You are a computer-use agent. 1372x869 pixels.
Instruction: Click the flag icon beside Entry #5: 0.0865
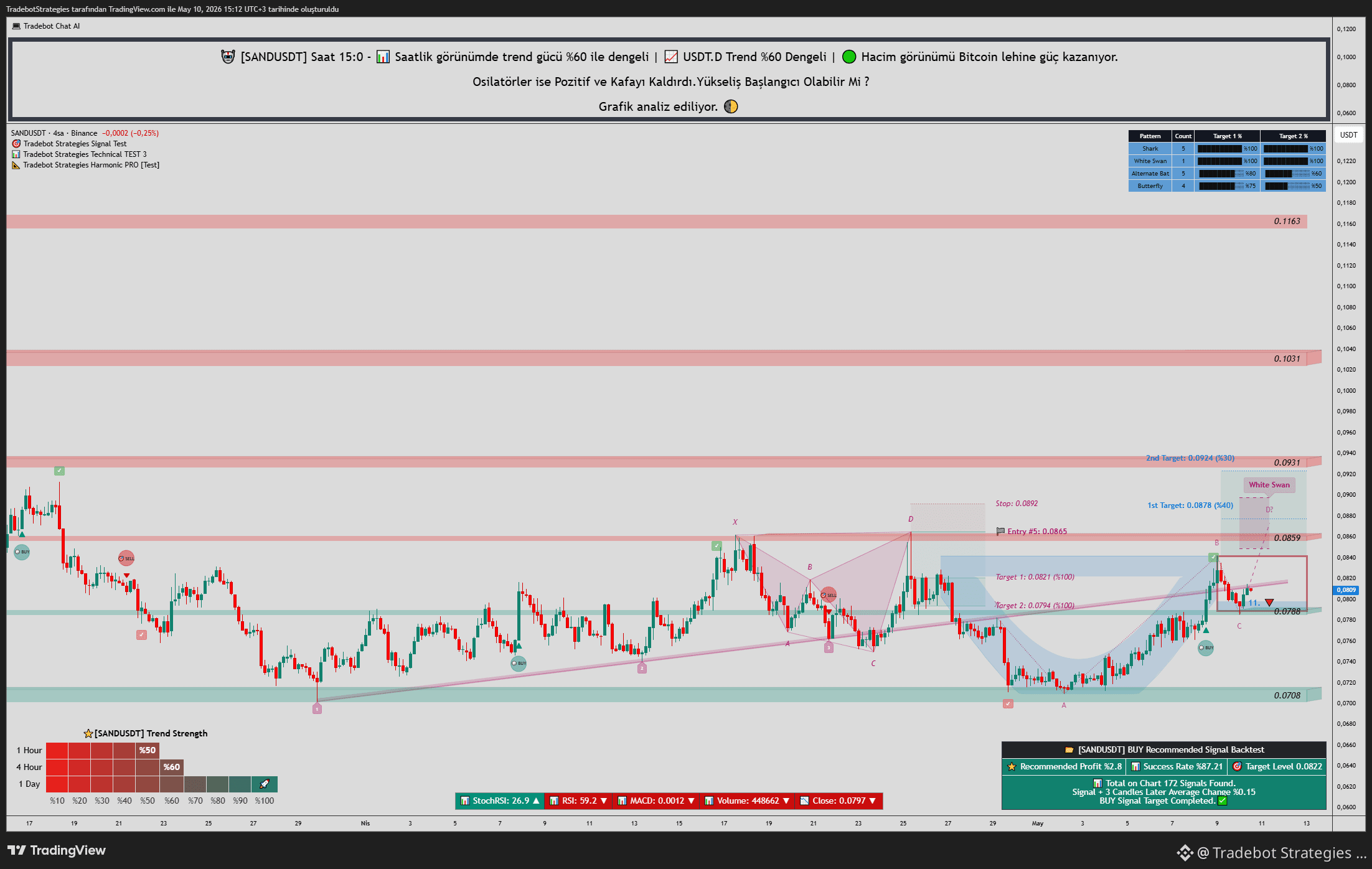click(1000, 532)
